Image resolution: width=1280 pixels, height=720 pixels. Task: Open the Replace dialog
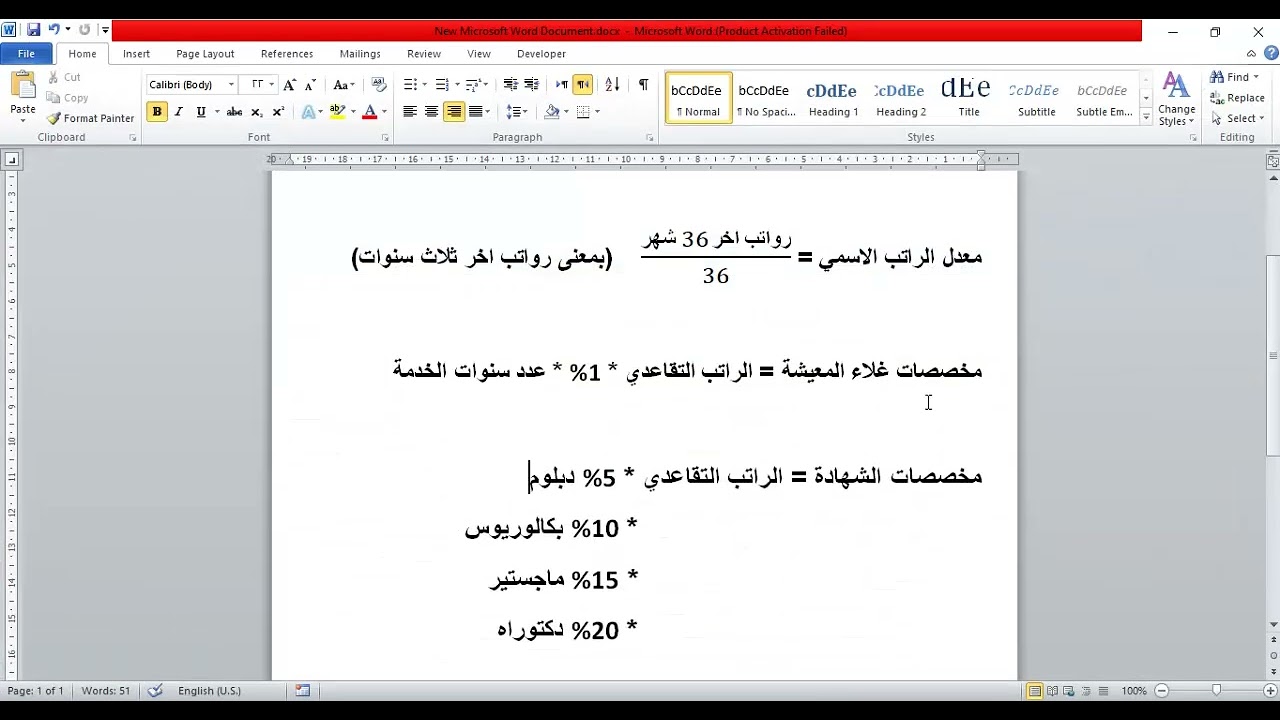click(x=1238, y=98)
